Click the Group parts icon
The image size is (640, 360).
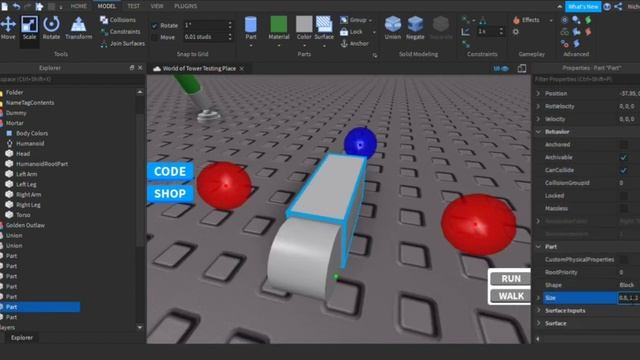(344, 20)
